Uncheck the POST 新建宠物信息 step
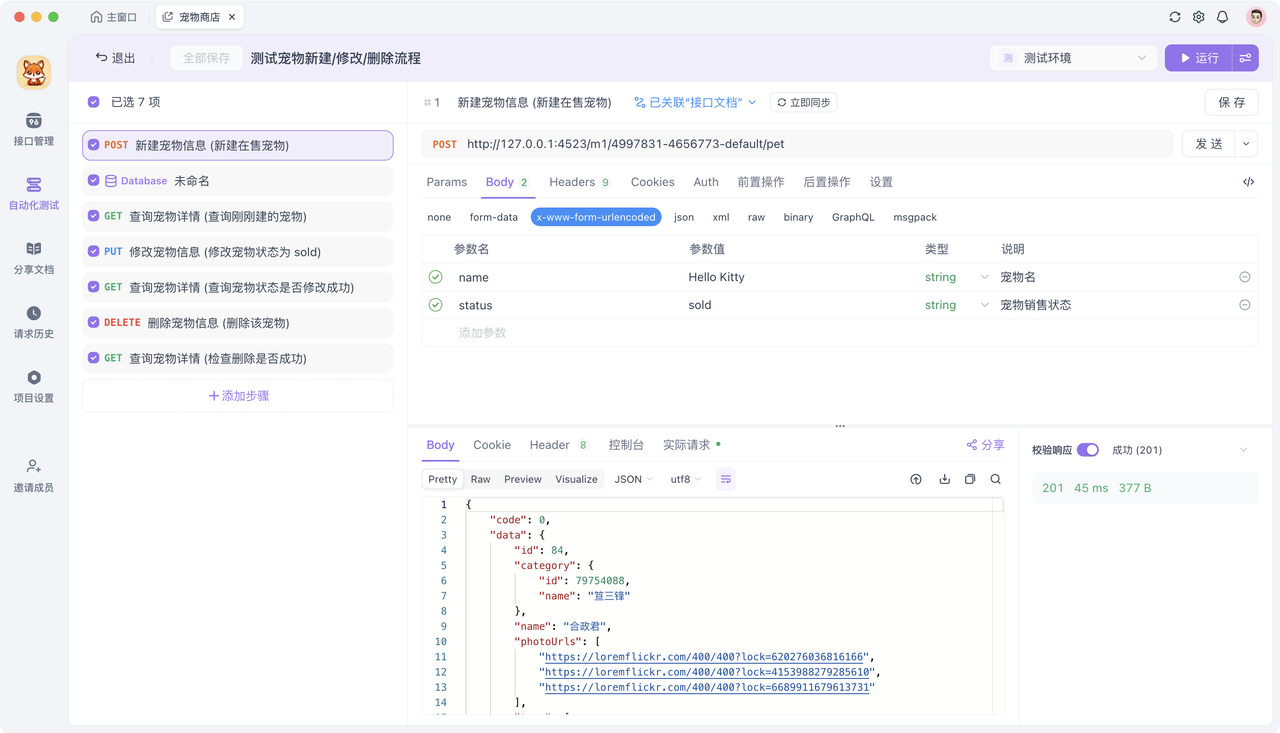The width and height of the screenshot is (1280, 733). (x=94, y=145)
